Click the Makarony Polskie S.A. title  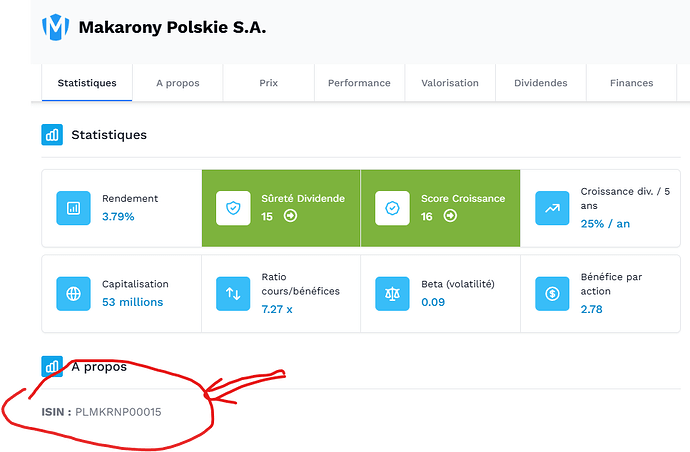point(172,27)
